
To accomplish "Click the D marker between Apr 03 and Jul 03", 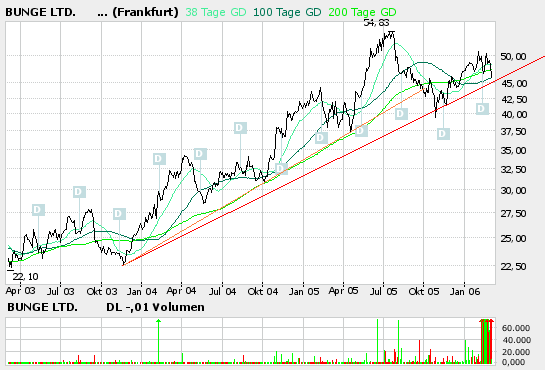I will [38, 210].
